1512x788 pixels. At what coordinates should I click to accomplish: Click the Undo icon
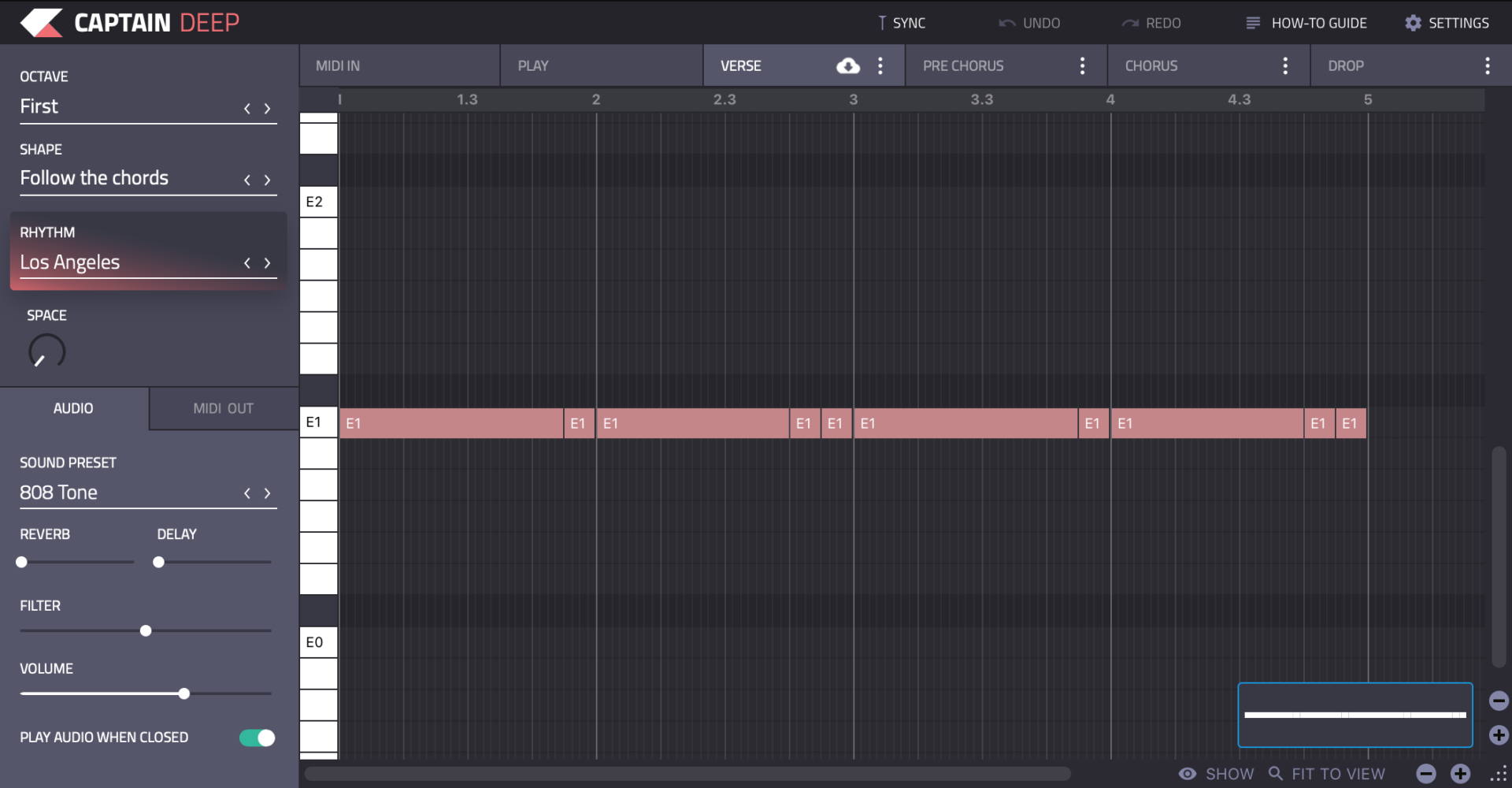pos(1006,22)
